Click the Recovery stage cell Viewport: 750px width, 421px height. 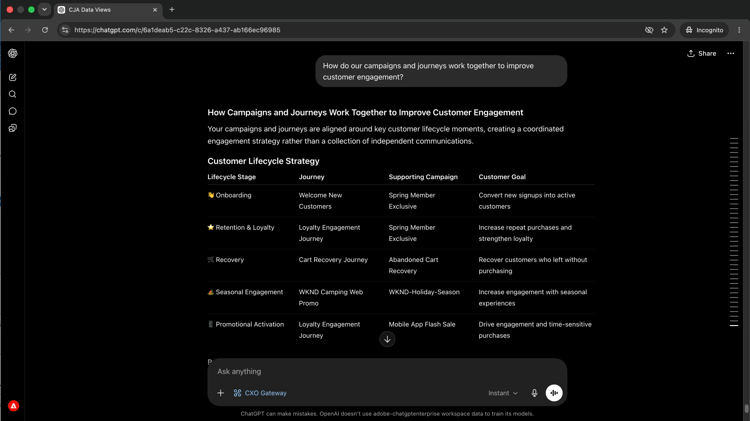point(226,260)
